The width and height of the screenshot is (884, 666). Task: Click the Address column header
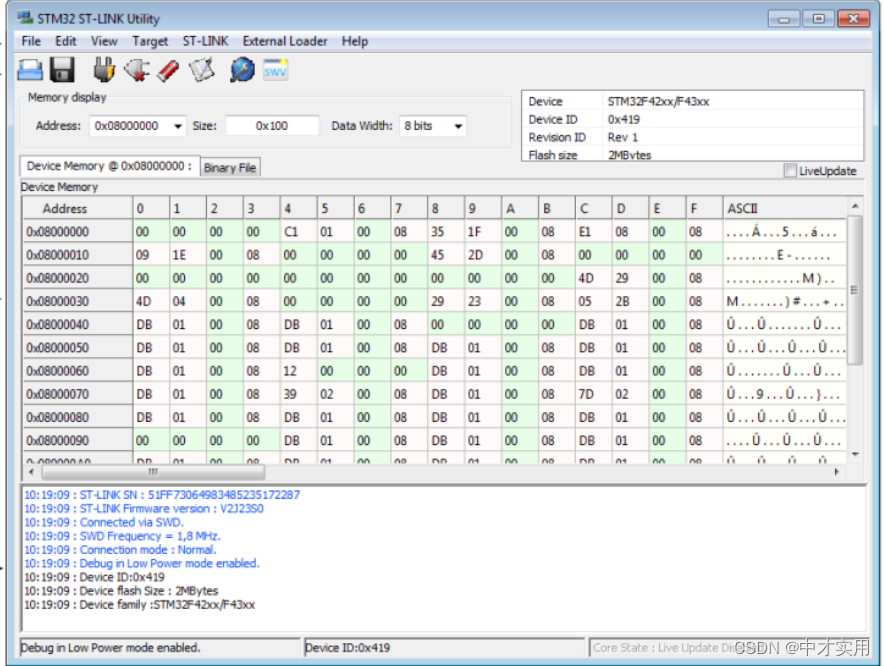tap(77, 209)
